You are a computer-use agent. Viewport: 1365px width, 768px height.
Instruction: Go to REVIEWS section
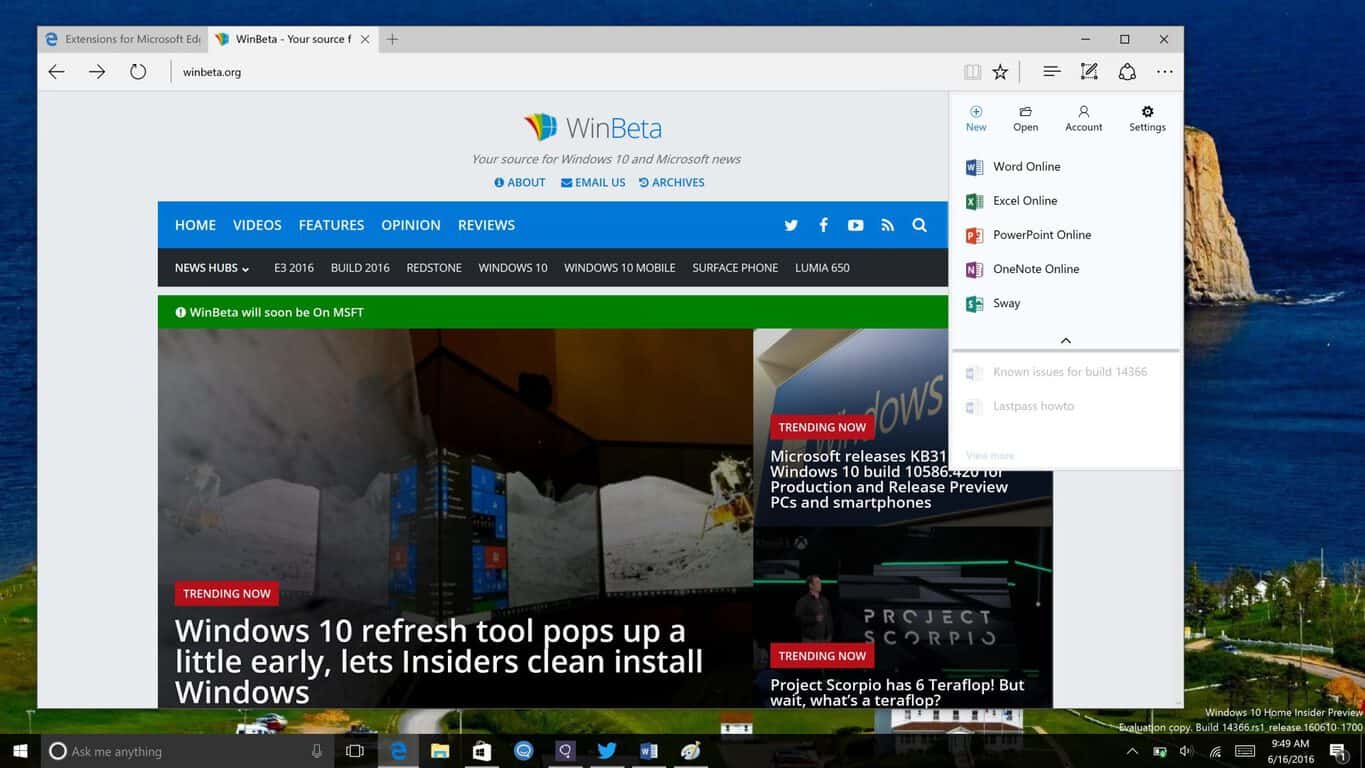(486, 225)
